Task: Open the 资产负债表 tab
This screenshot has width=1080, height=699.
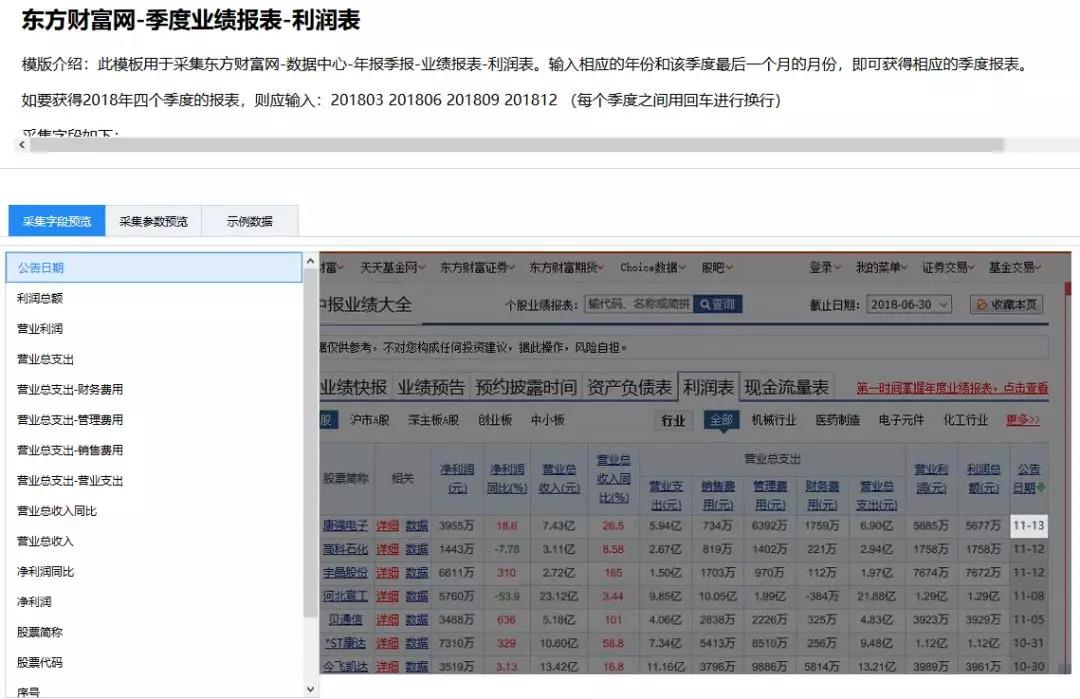Action: (x=629, y=388)
